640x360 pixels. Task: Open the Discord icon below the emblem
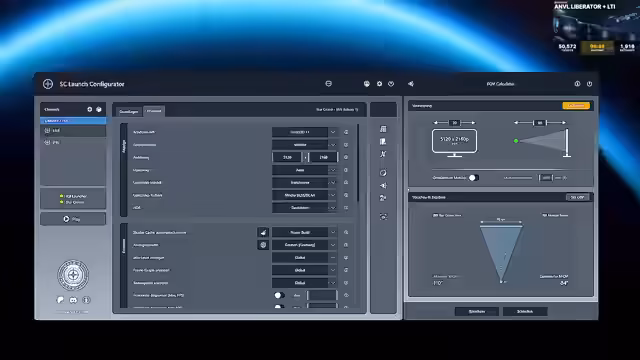pyautogui.click(x=73, y=300)
